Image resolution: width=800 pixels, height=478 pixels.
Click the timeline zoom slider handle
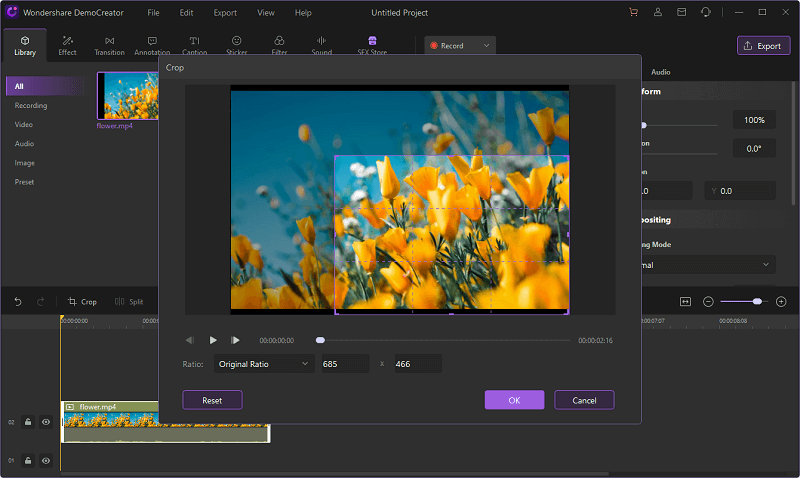coord(757,301)
